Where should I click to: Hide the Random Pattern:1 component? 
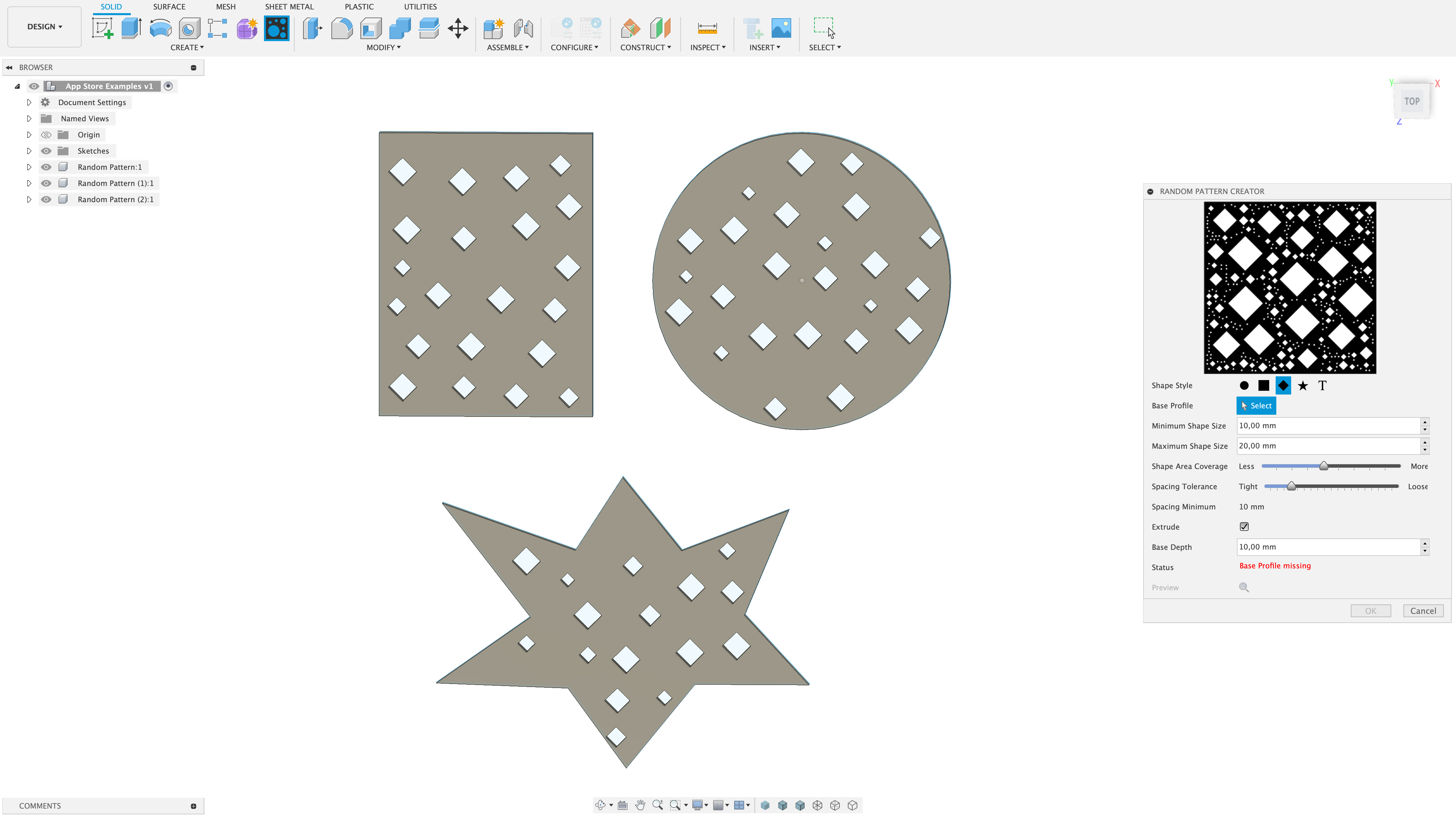pyautogui.click(x=46, y=167)
